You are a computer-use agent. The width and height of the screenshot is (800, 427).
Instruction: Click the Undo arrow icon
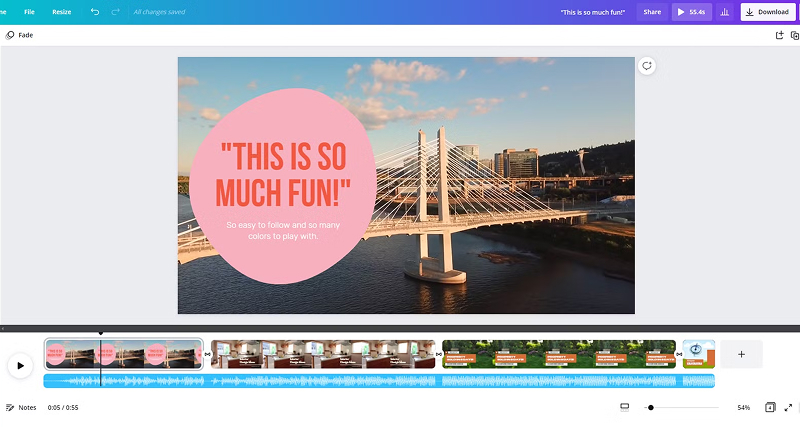click(x=95, y=12)
